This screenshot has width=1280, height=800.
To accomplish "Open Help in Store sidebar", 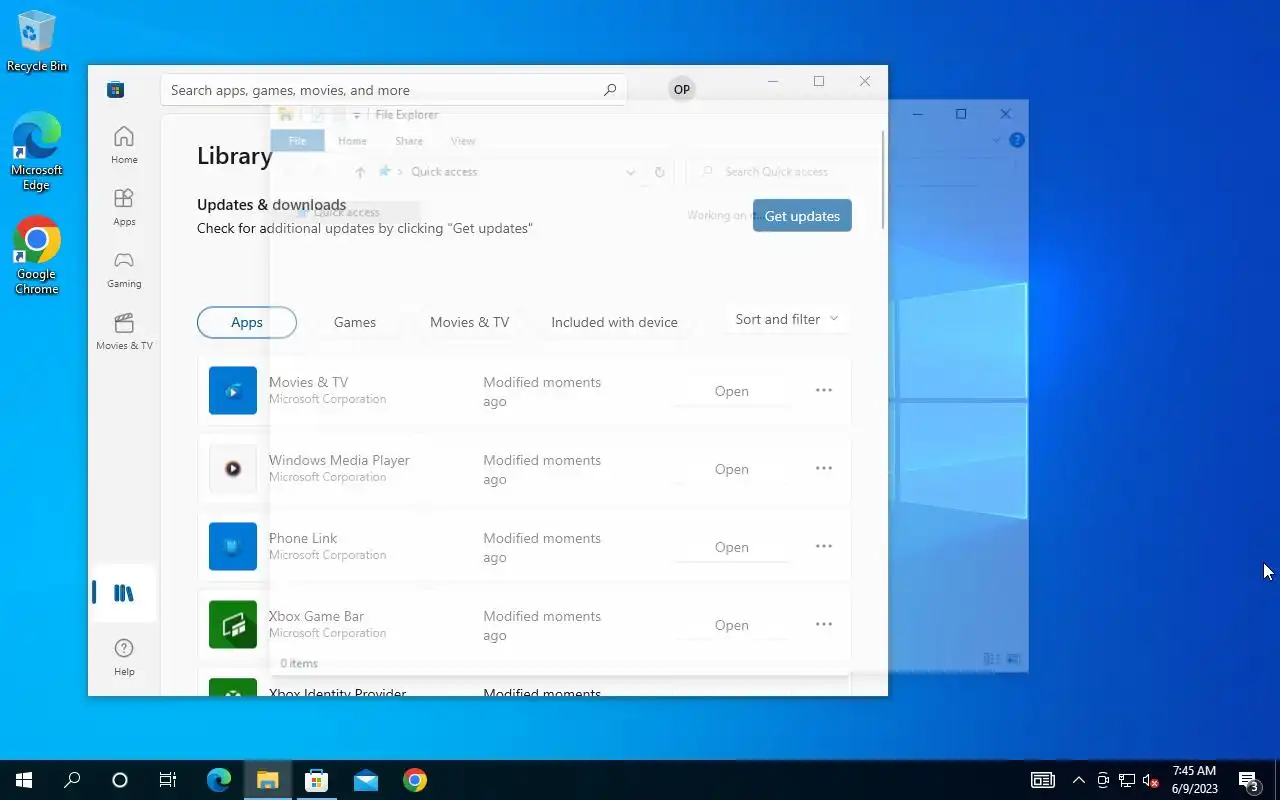I will click(124, 657).
